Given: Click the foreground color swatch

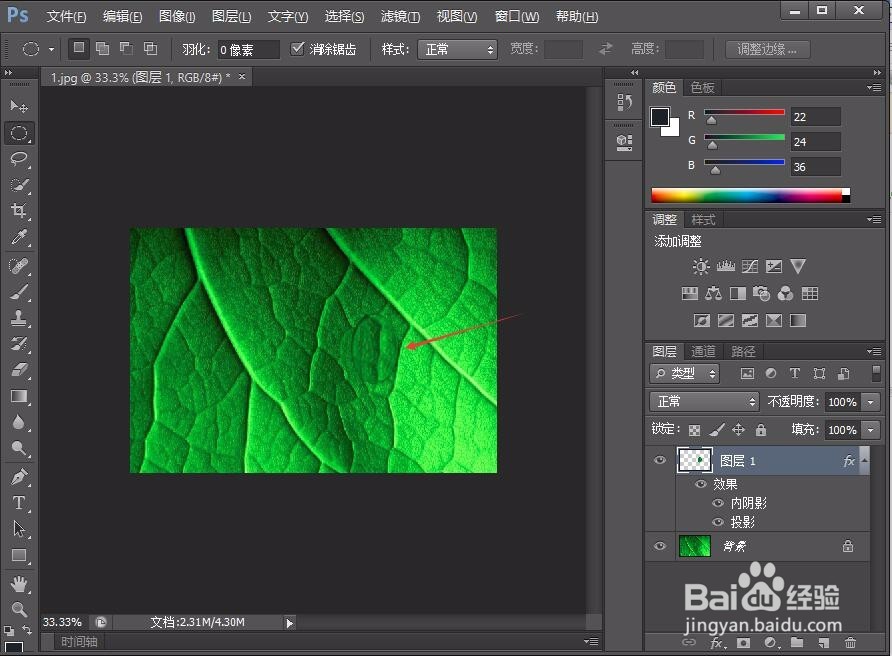Looking at the screenshot, I should pos(659,117).
